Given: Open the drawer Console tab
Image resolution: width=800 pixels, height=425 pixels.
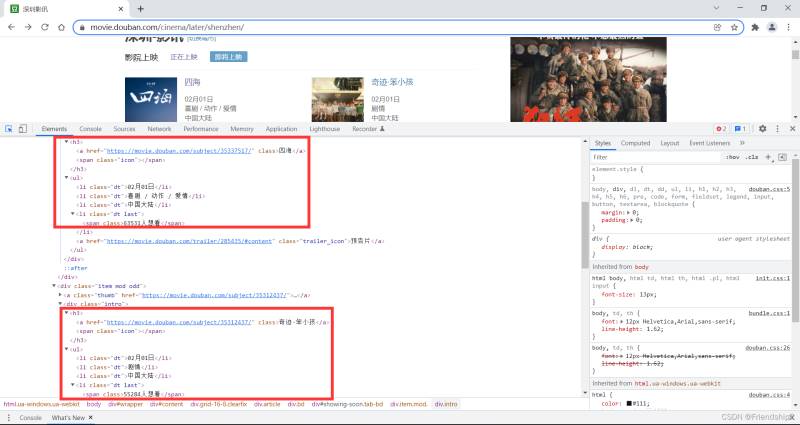Looking at the screenshot, I should tap(30, 418).
